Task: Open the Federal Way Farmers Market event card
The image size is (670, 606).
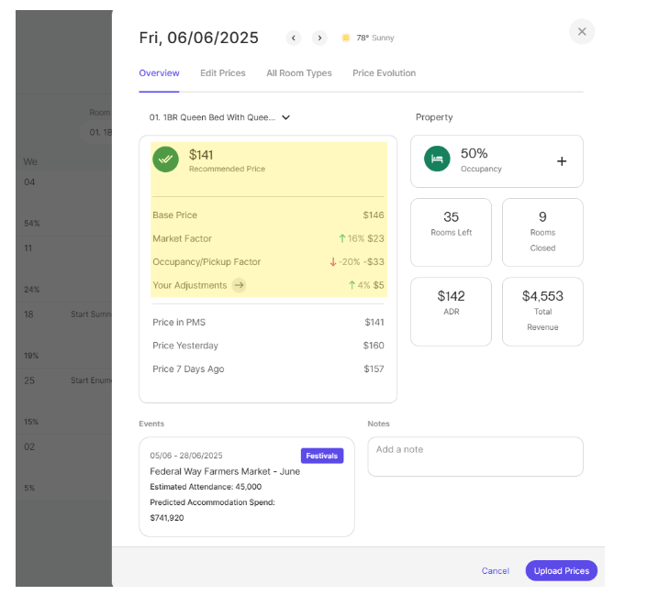Action: point(246,487)
